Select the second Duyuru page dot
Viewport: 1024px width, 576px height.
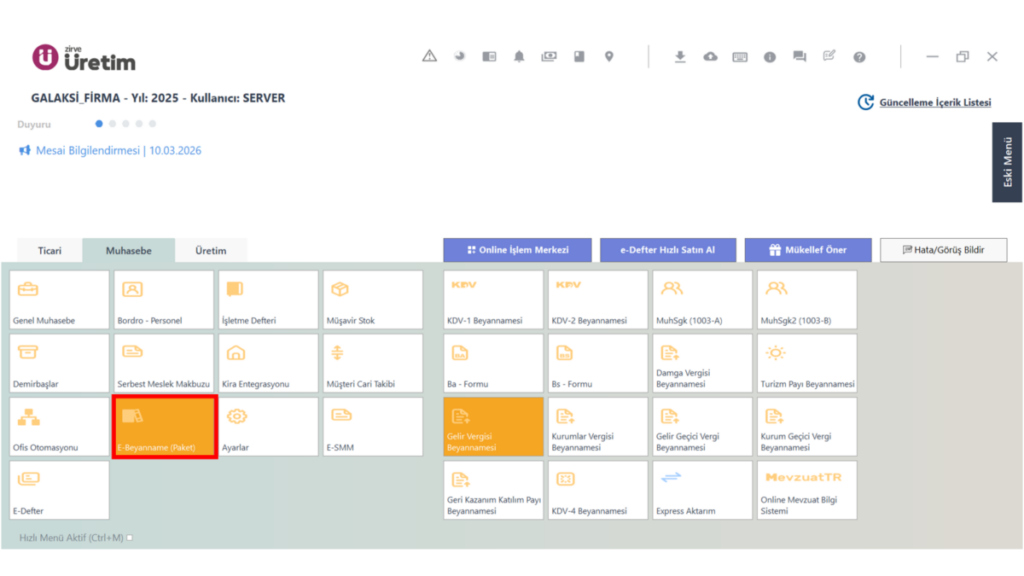coord(112,123)
